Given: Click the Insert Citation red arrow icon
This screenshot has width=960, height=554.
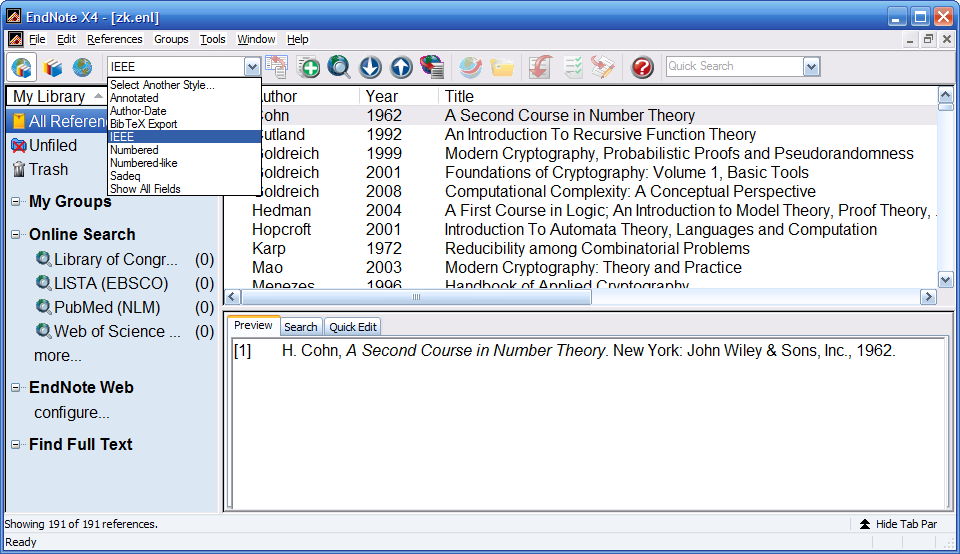Looking at the screenshot, I should [541, 67].
